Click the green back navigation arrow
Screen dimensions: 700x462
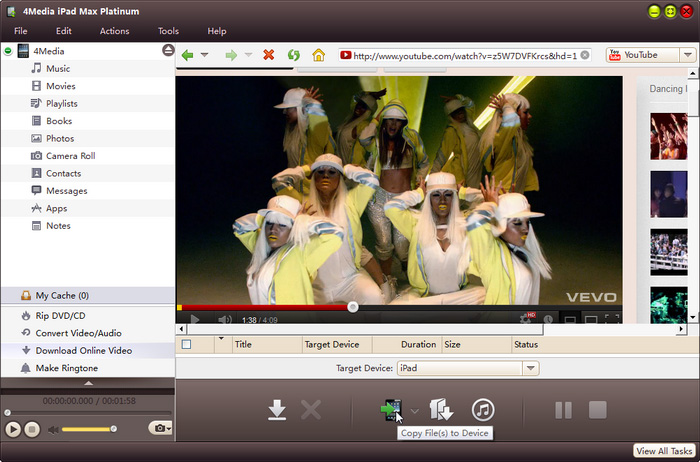187,55
